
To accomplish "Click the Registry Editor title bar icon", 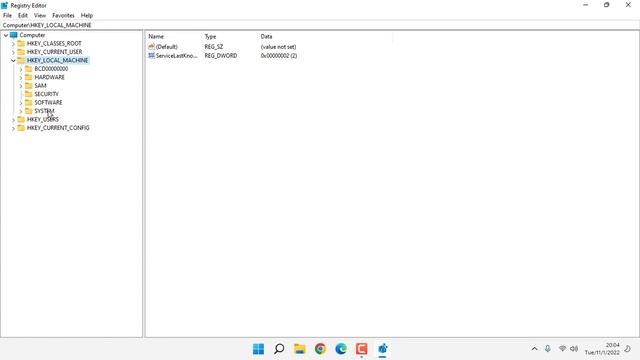I will pyautogui.click(x=4, y=5).
